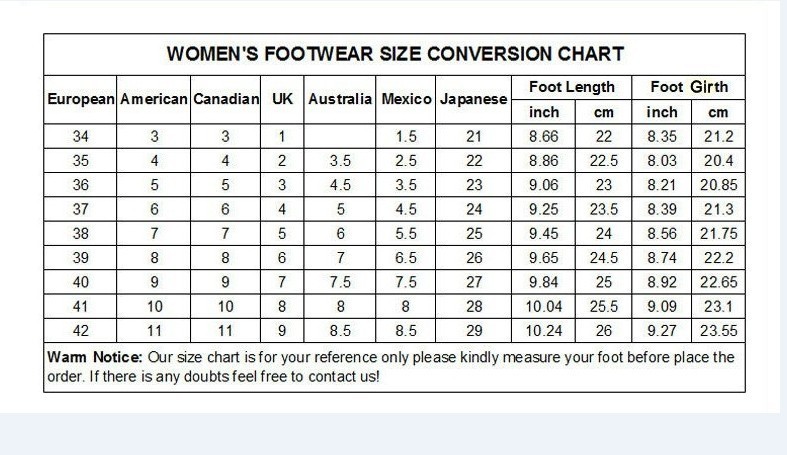The image size is (787, 455).
Task: Click foot length 10.04 inch cell
Action: coord(544,306)
